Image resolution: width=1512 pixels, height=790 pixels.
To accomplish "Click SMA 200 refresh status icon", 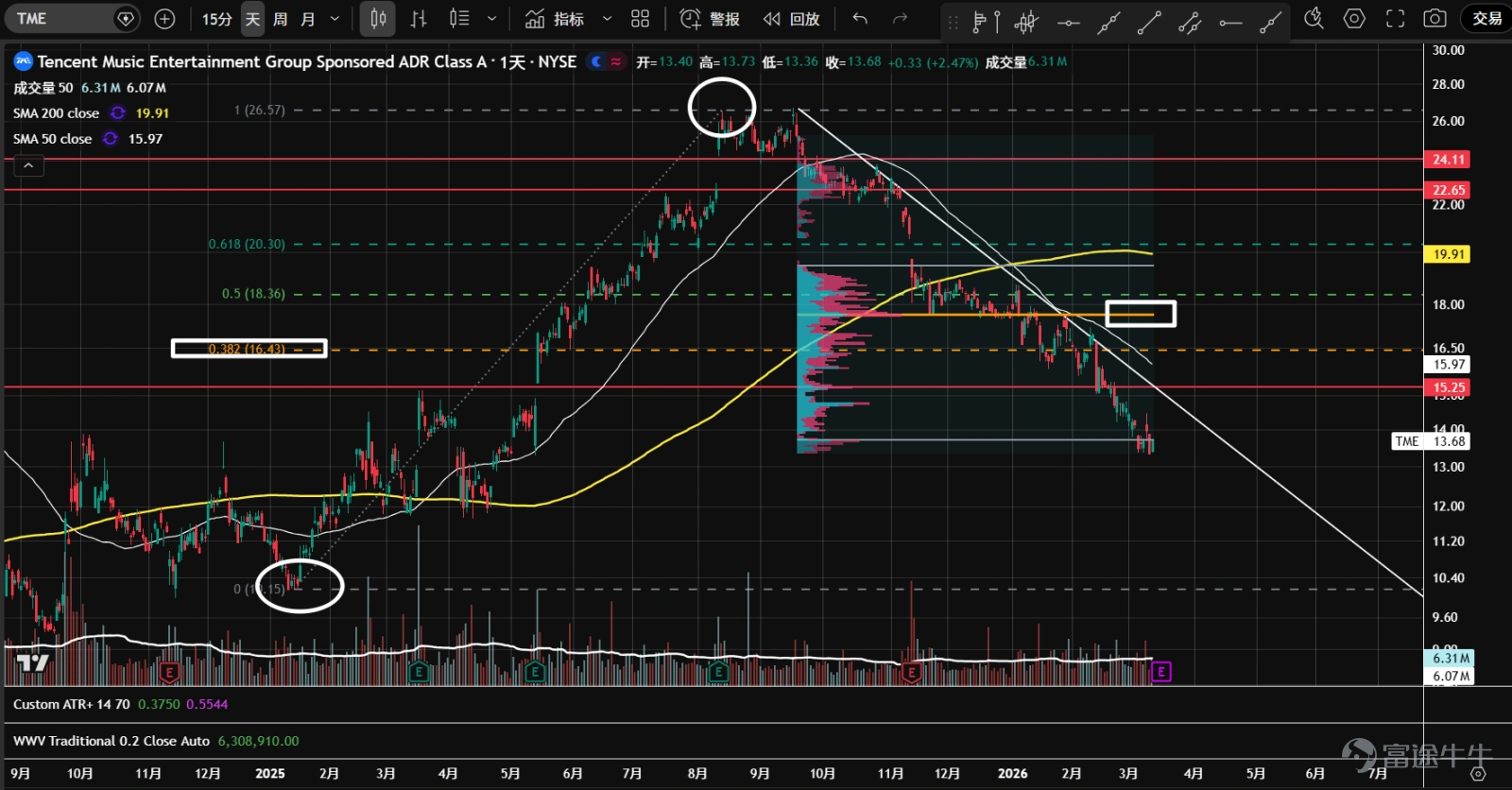I will point(117,113).
